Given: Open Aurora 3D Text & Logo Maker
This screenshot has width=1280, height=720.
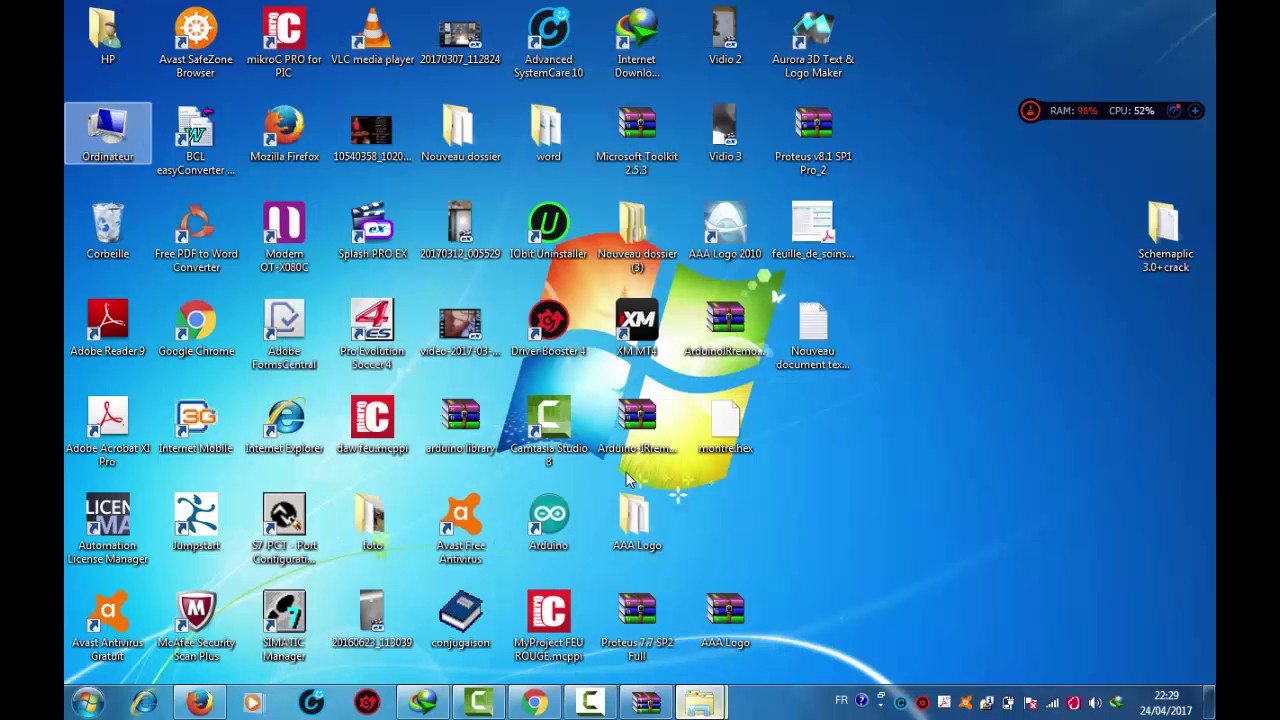Looking at the screenshot, I should point(813,43).
